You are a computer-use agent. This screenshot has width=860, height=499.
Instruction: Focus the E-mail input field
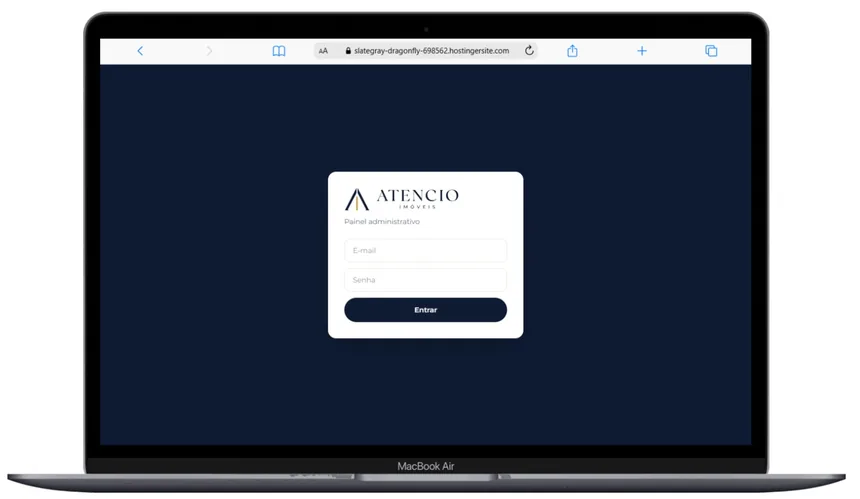tap(426, 251)
